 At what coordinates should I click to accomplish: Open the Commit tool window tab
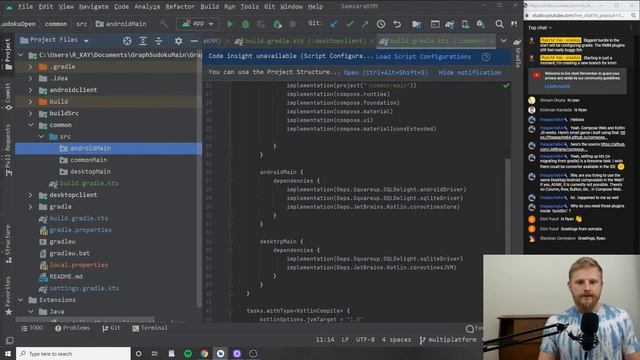(8, 96)
